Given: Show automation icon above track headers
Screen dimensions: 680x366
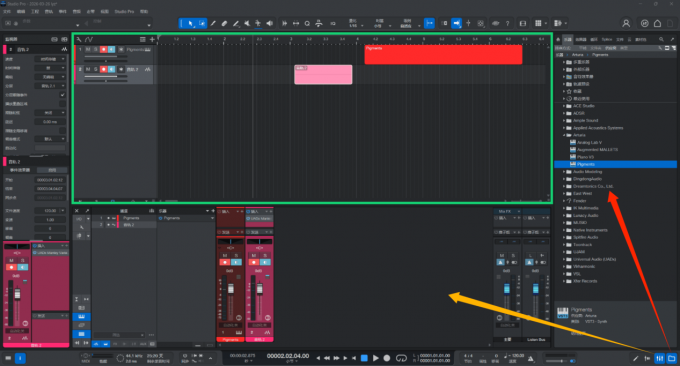Looking at the screenshot, I should [x=89, y=39].
